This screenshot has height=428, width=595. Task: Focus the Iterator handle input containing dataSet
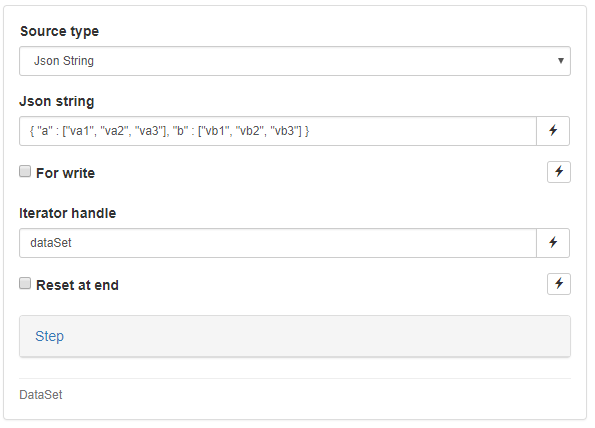click(278, 243)
